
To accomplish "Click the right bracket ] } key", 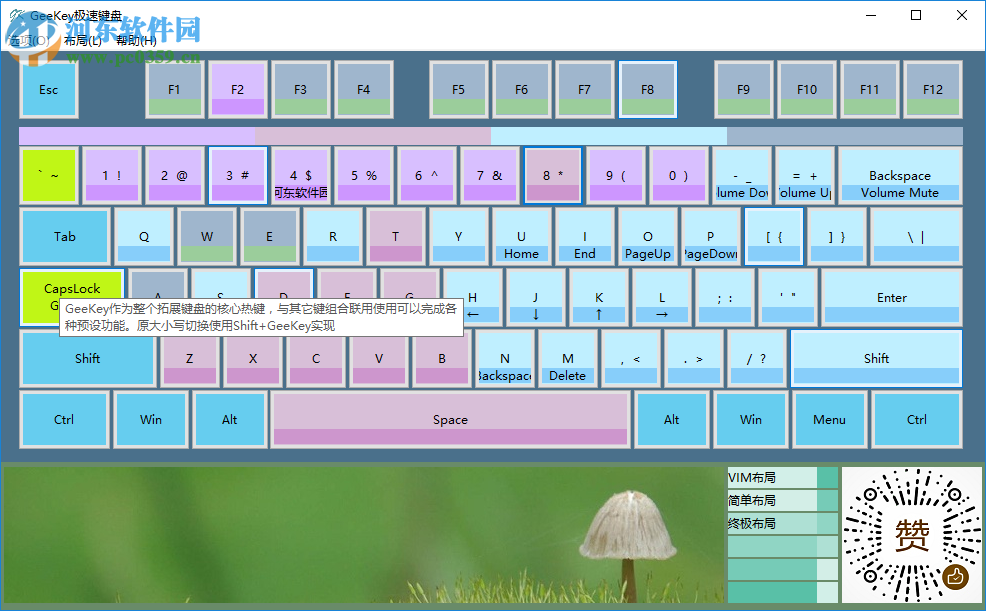I will 836,236.
